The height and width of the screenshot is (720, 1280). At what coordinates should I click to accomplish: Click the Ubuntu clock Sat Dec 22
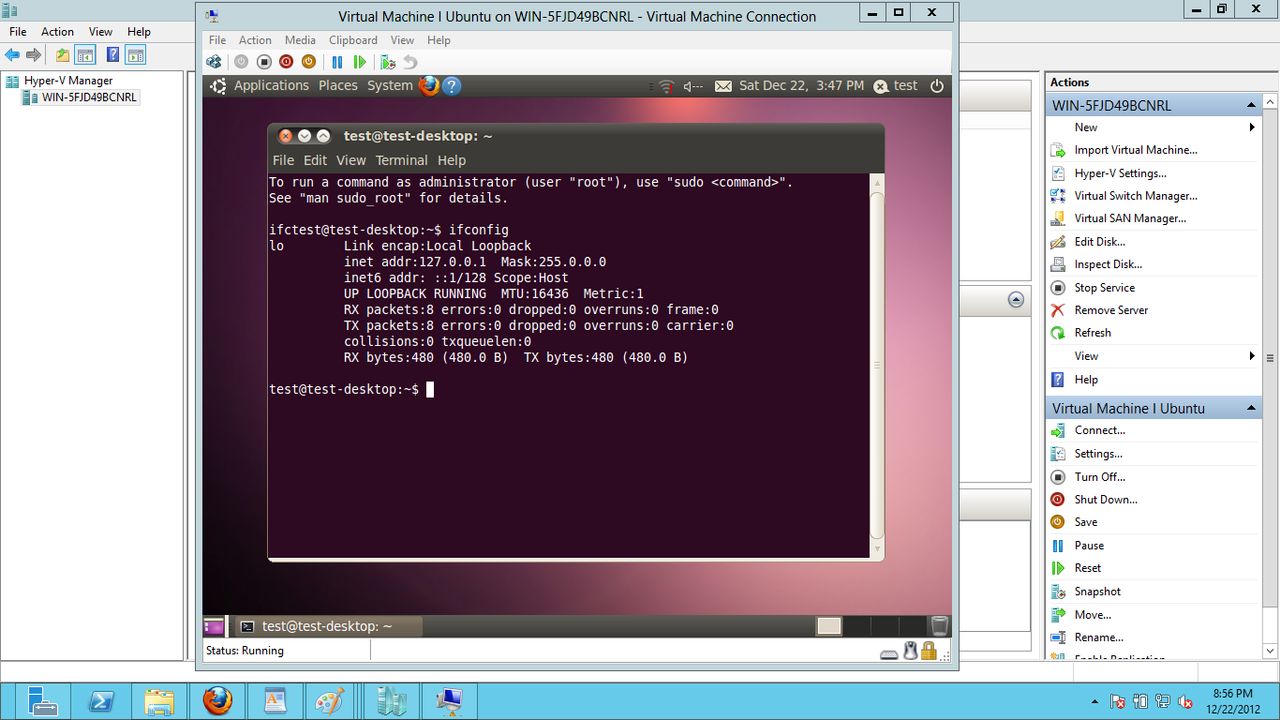point(801,86)
